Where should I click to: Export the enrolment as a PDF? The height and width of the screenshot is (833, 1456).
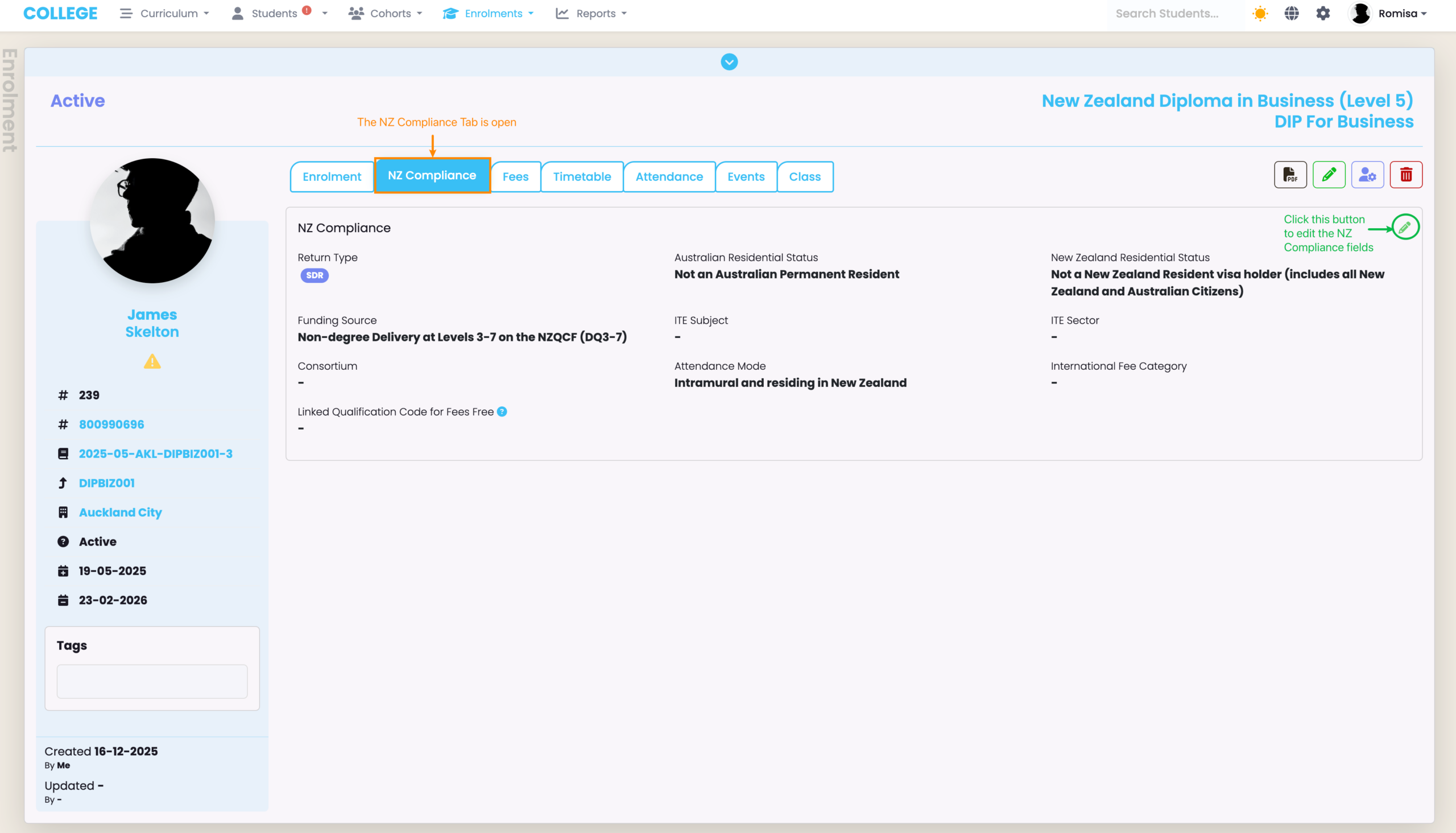coord(1289,175)
